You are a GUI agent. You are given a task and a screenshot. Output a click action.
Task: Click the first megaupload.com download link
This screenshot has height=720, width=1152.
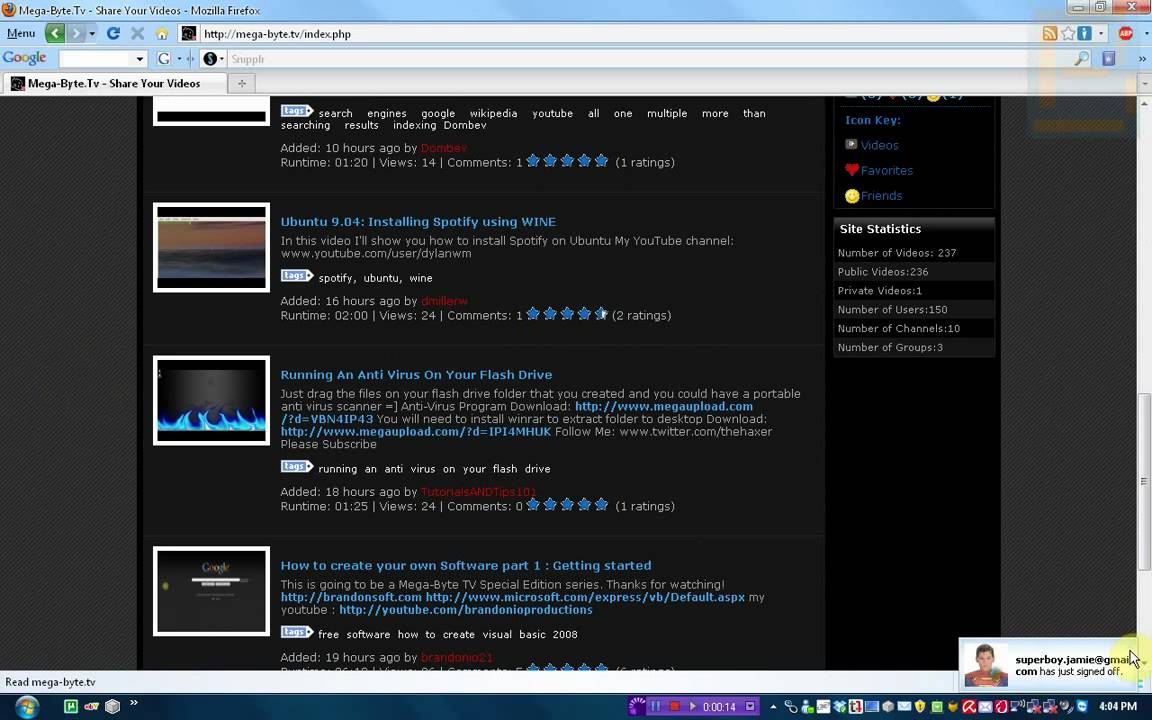(663, 406)
